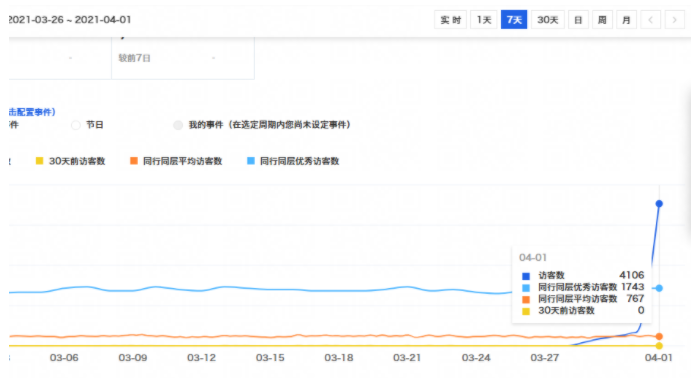Image resolution: width=691 pixels, height=378 pixels.
Task: Go to previous period arrow
Action: (650, 20)
